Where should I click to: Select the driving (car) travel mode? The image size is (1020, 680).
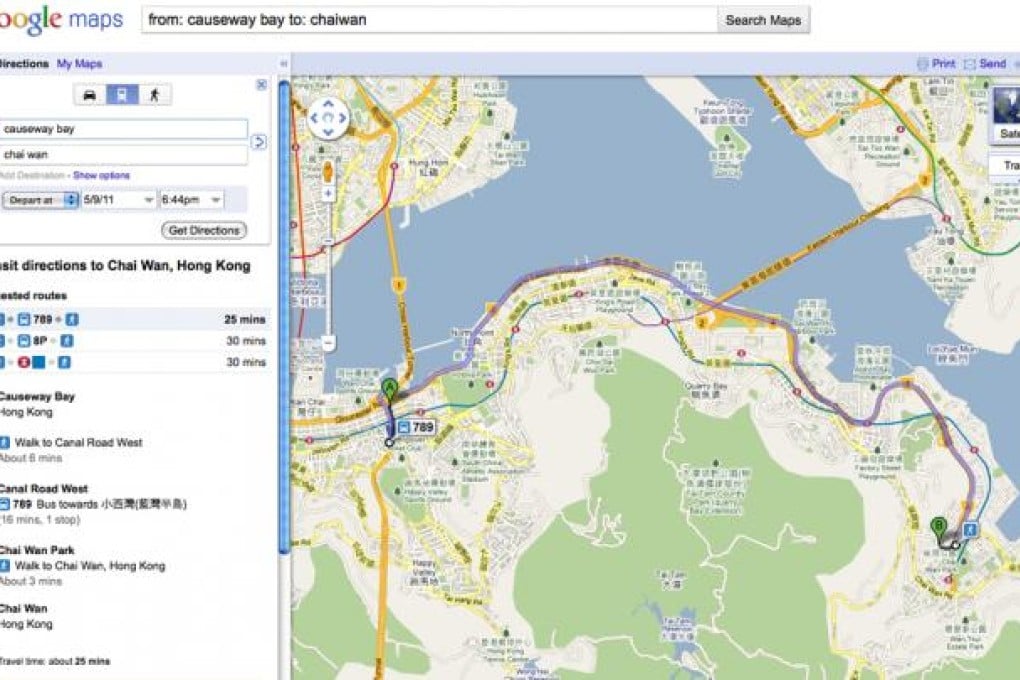point(90,95)
